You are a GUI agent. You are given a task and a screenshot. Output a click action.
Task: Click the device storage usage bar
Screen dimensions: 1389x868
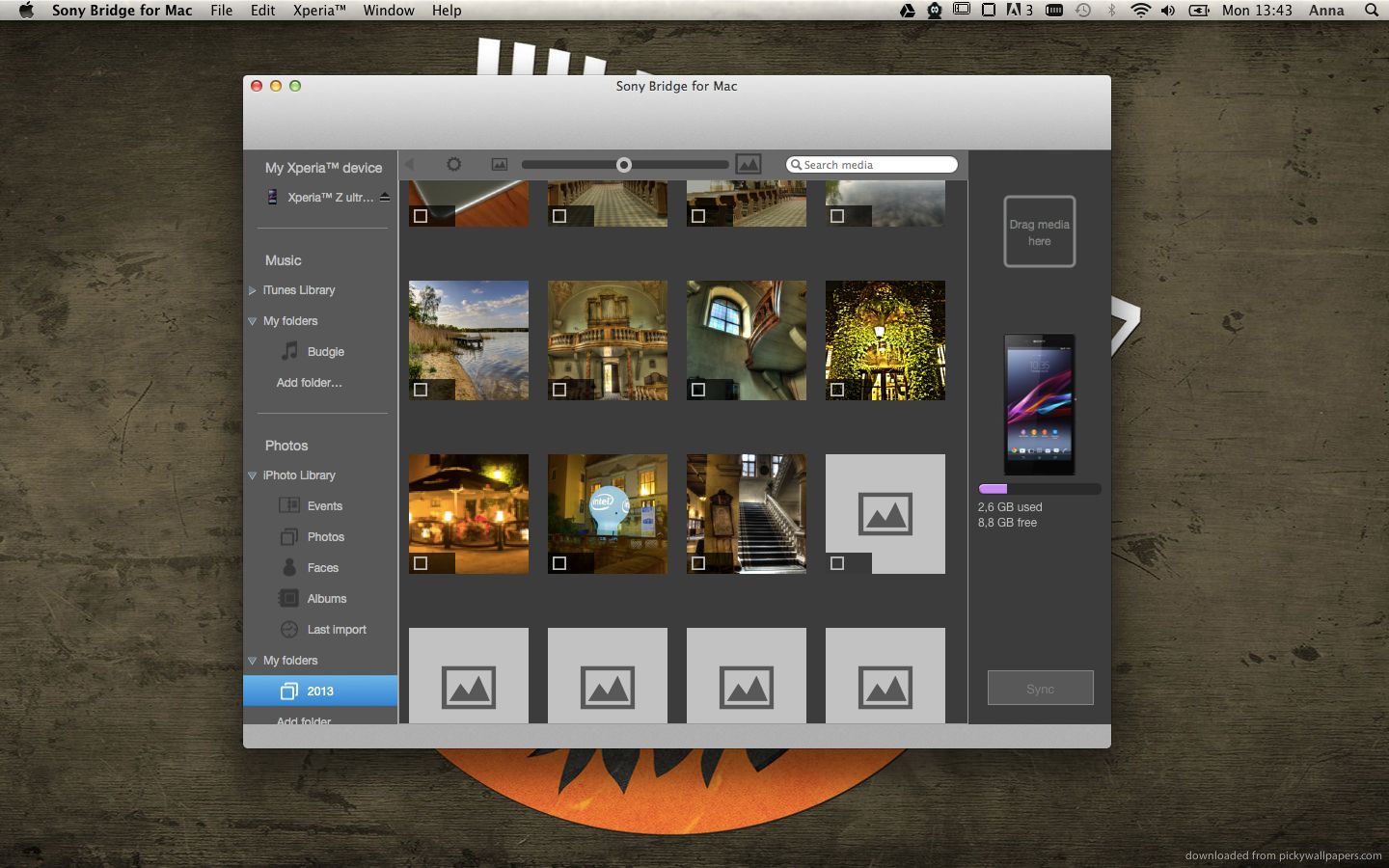point(1039,489)
